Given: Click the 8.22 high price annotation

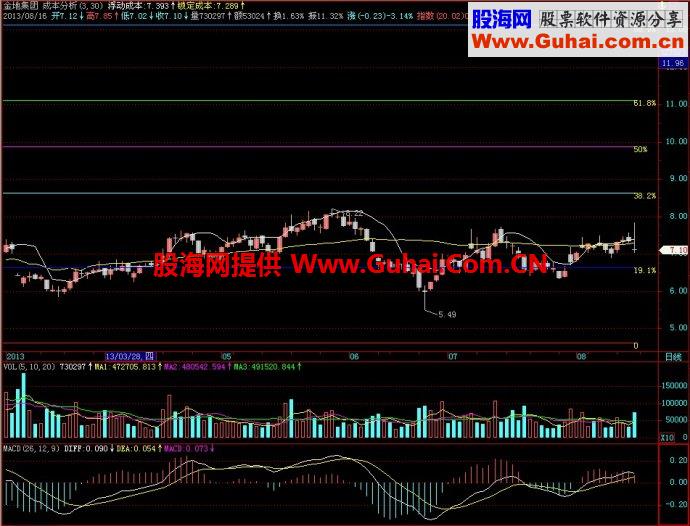Looking at the screenshot, I should click(354, 213).
